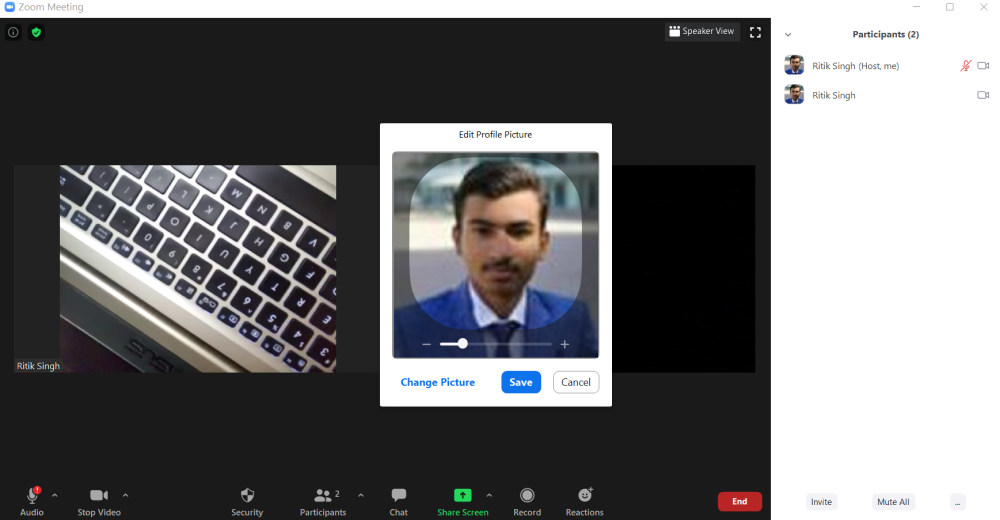Stop Video from the camera
Image resolution: width=1000 pixels, height=520 pixels.
[x=99, y=501]
